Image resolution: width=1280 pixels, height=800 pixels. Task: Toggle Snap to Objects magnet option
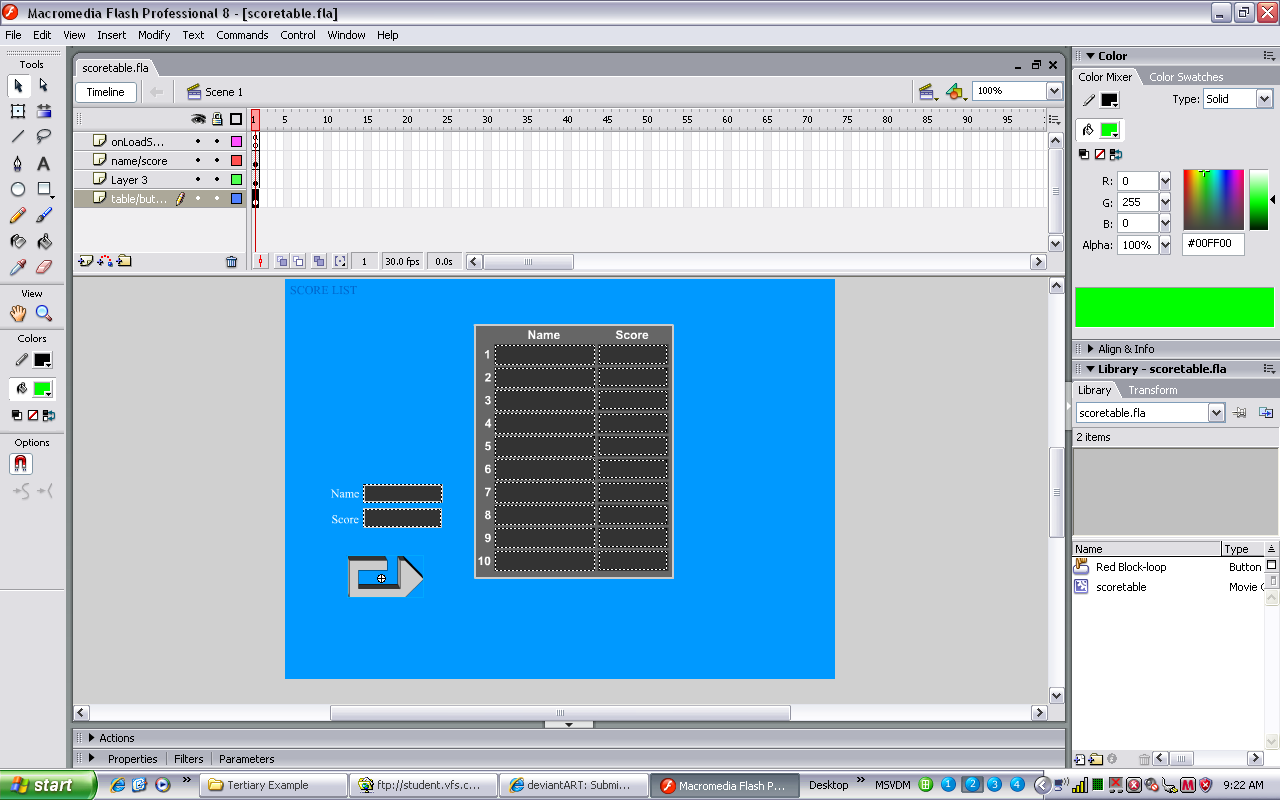21,464
